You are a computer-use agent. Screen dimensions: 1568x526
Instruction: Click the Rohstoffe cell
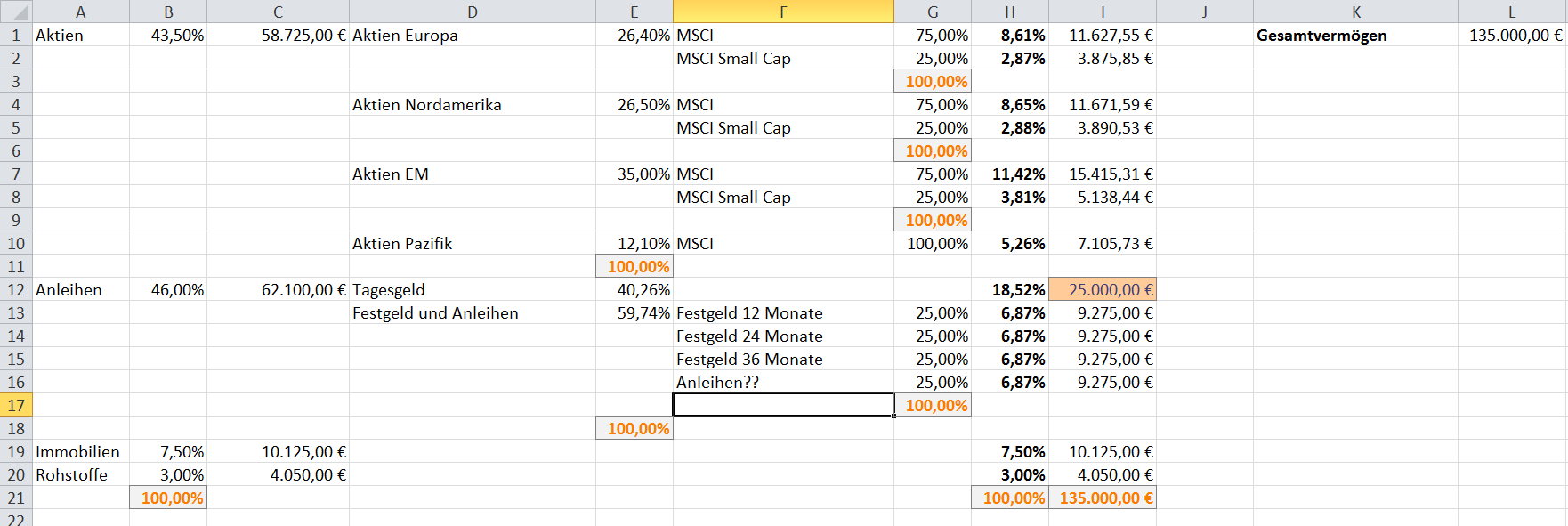[x=71, y=475]
